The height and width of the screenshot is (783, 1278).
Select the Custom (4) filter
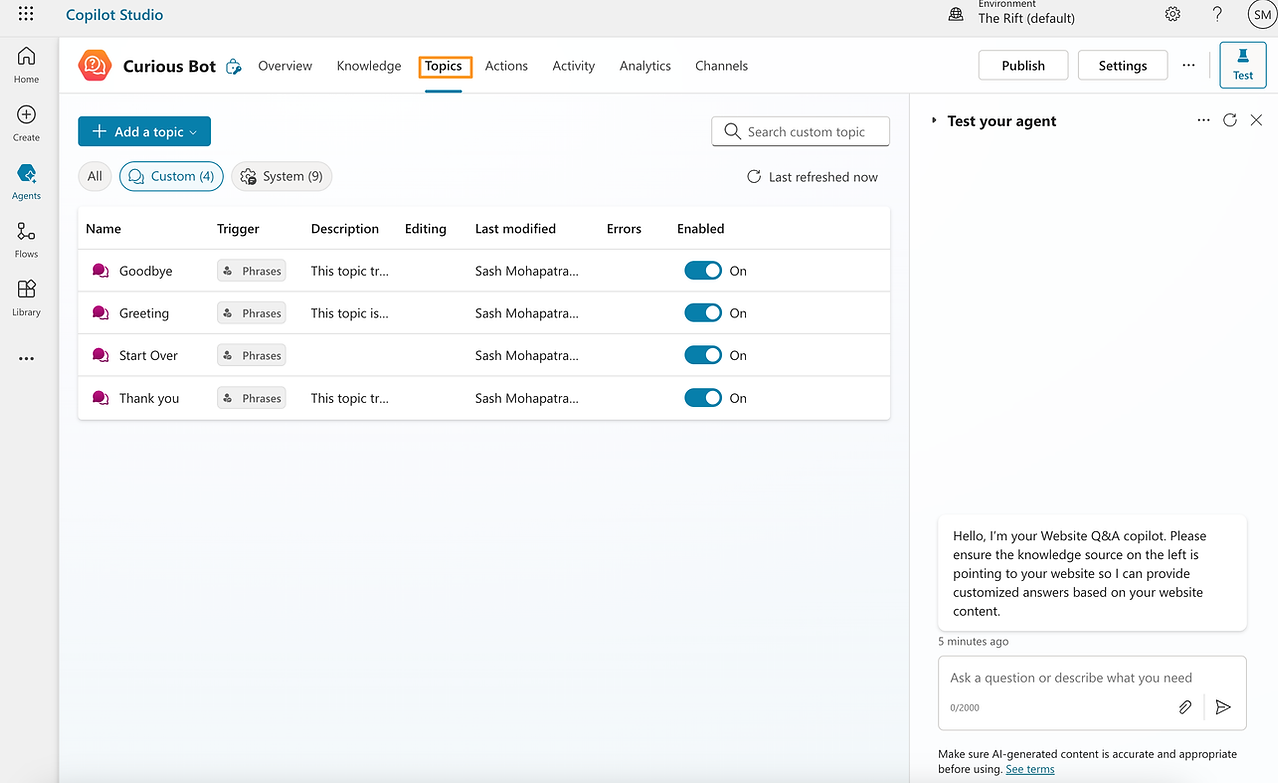click(171, 176)
